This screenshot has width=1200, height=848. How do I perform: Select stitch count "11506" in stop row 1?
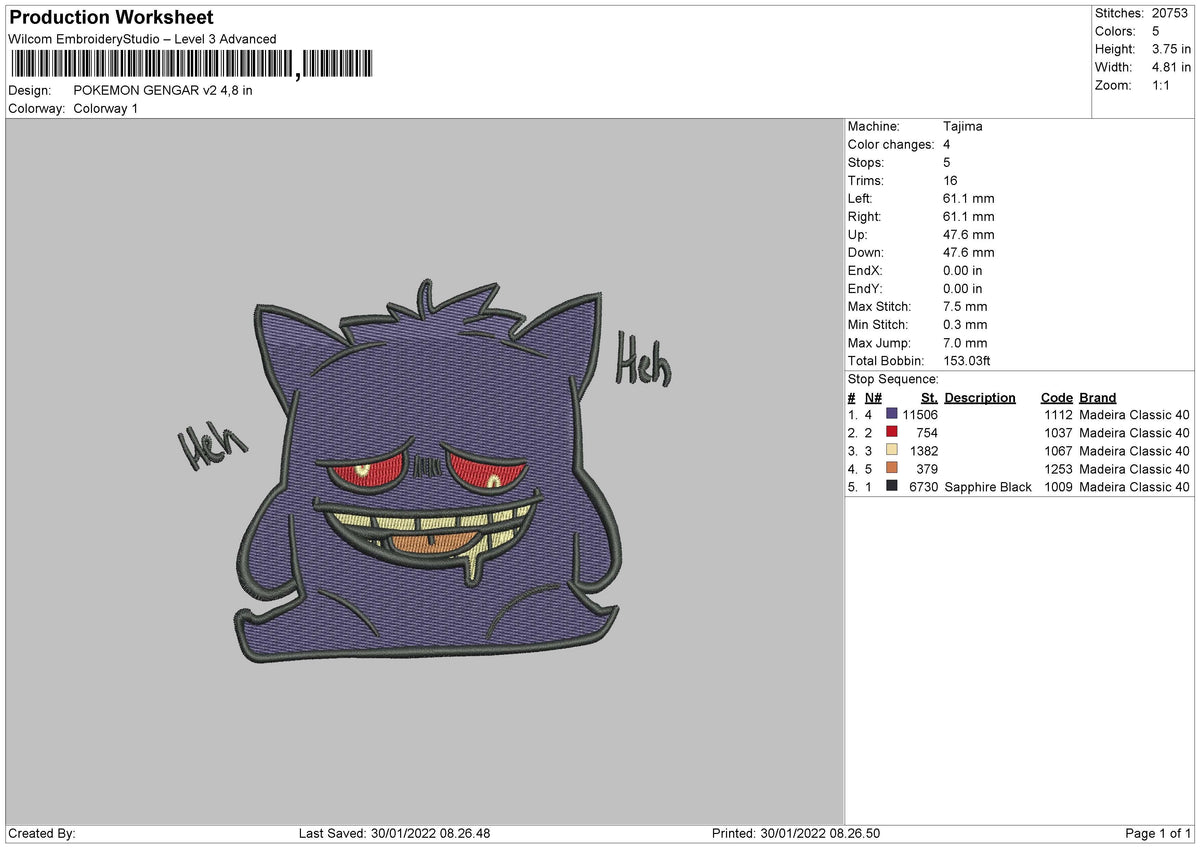(920, 415)
